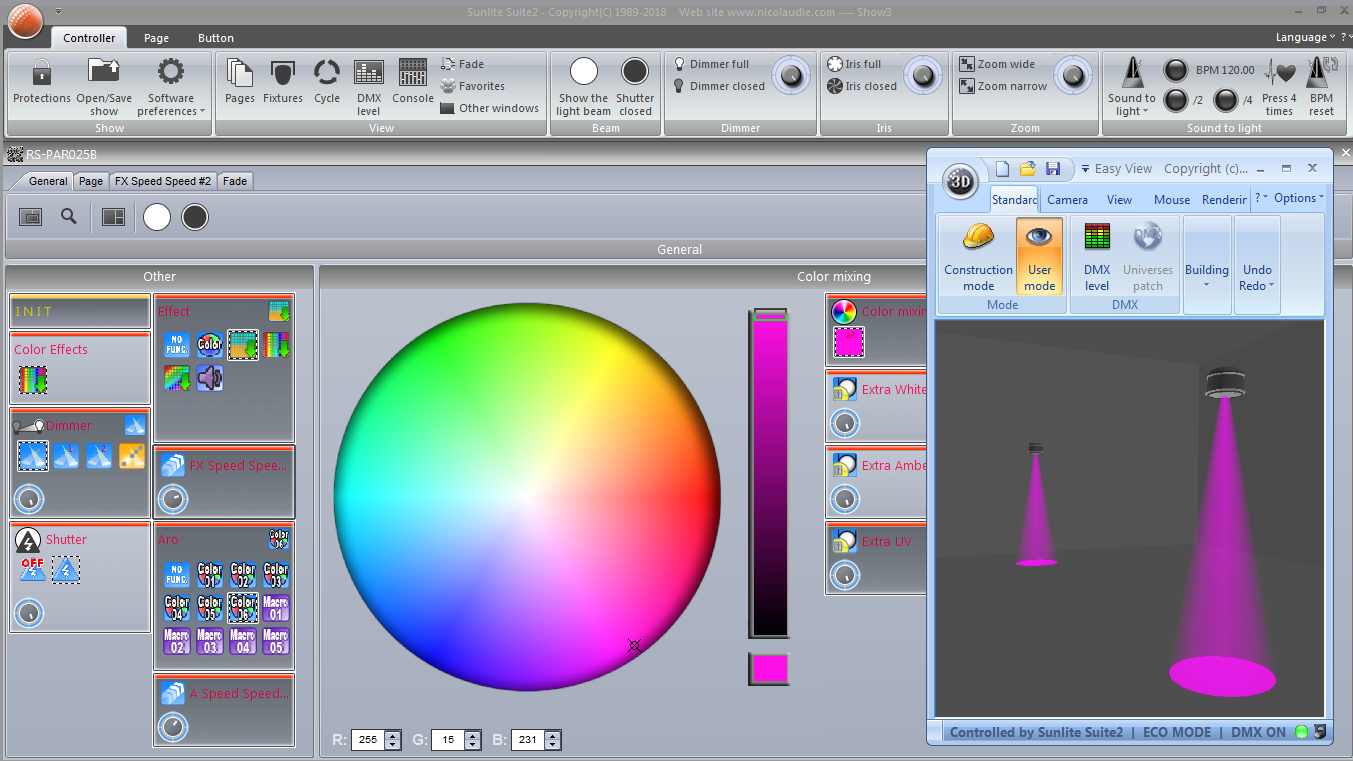Toggle Zoom wide
This screenshot has width=1353, height=761.
pos(997,64)
